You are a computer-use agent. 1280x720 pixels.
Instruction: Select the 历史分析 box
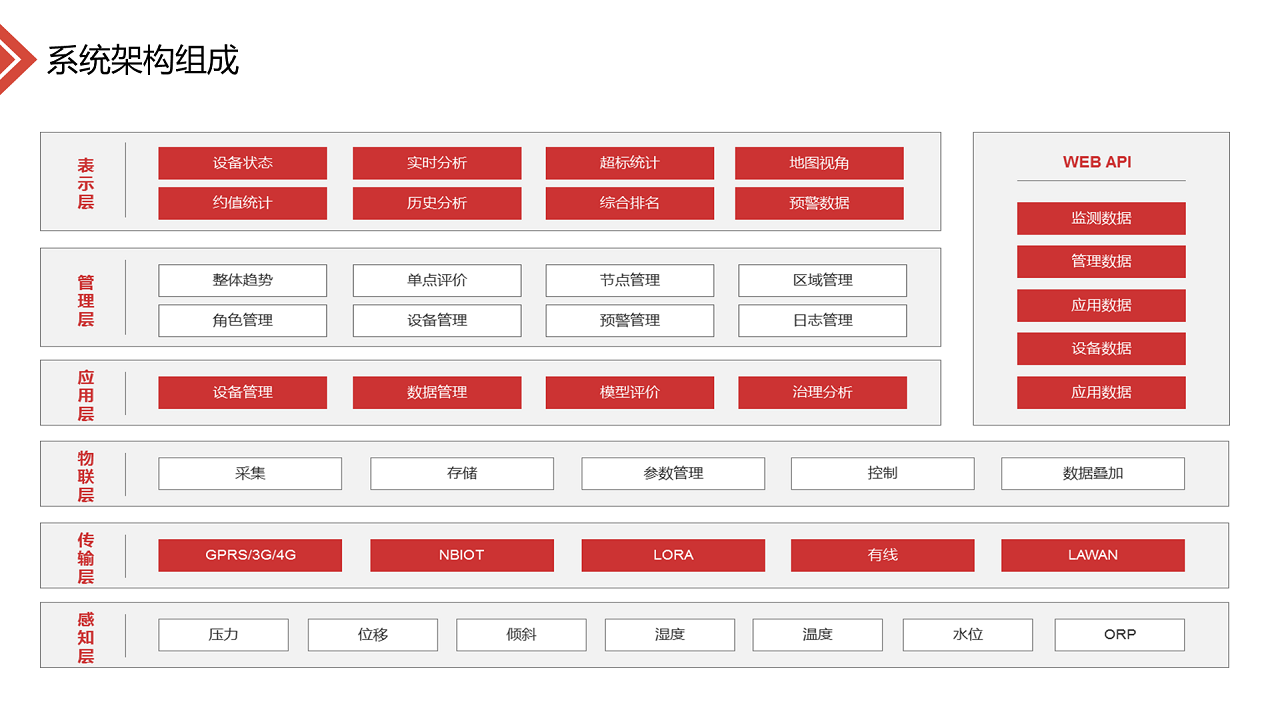(x=437, y=203)
